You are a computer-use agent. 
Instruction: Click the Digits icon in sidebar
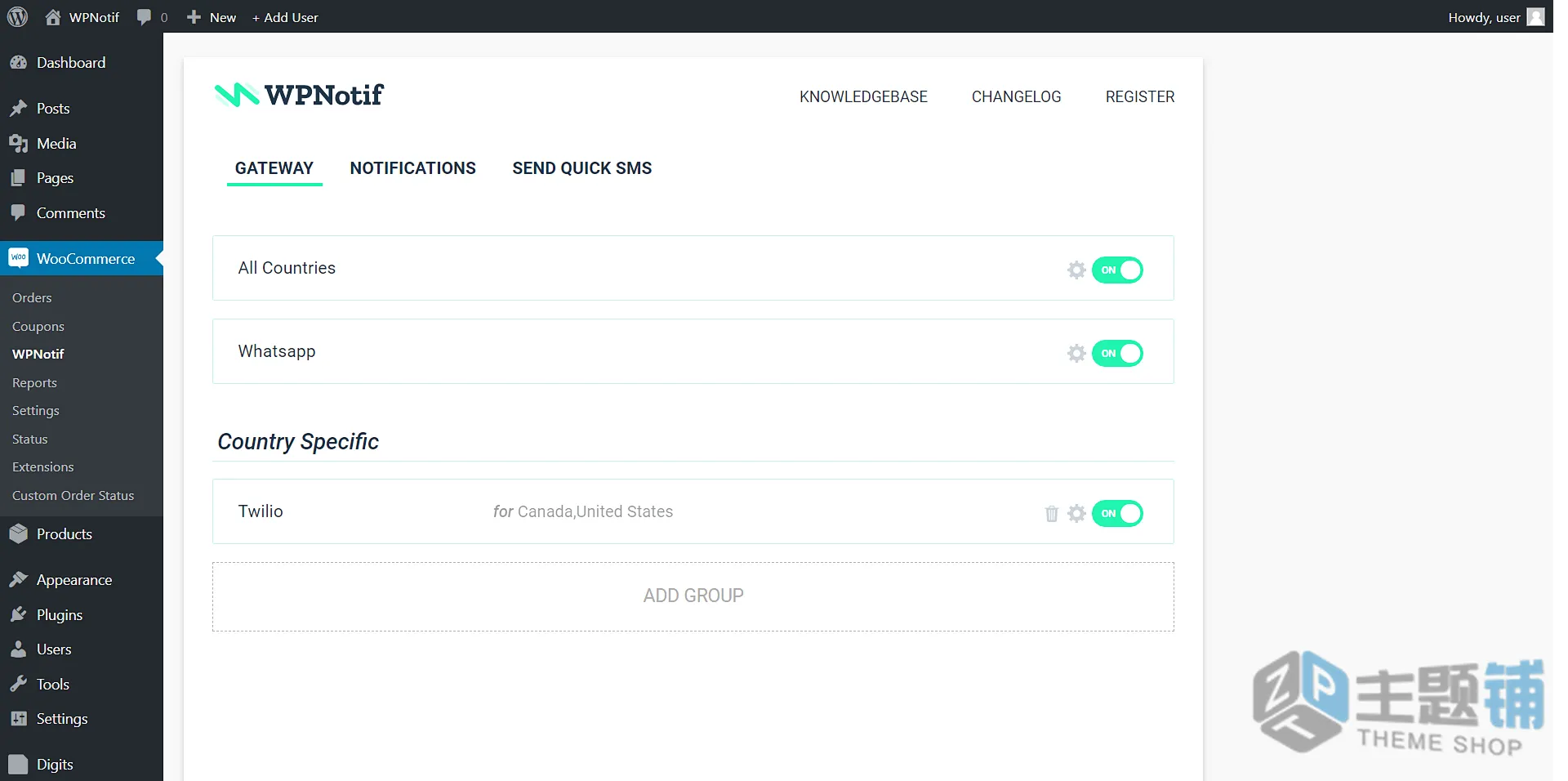tap(18, 765)
